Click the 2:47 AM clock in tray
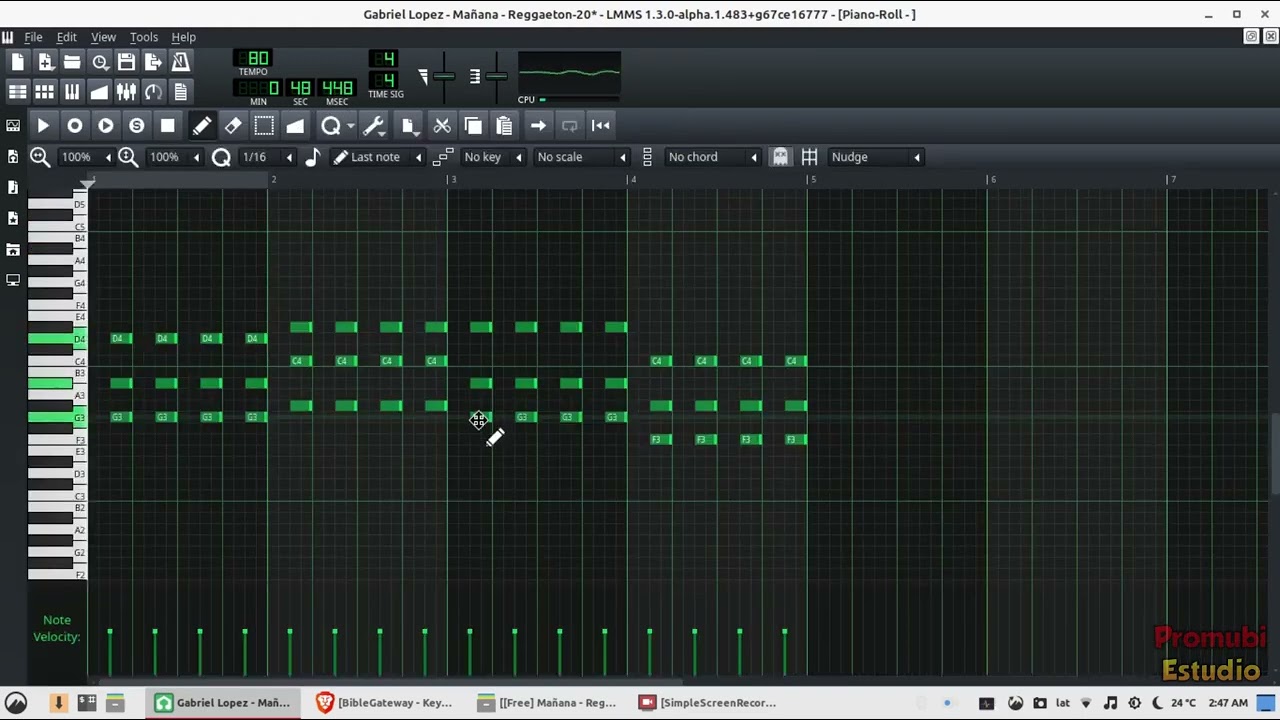 tap(1228, 703)
